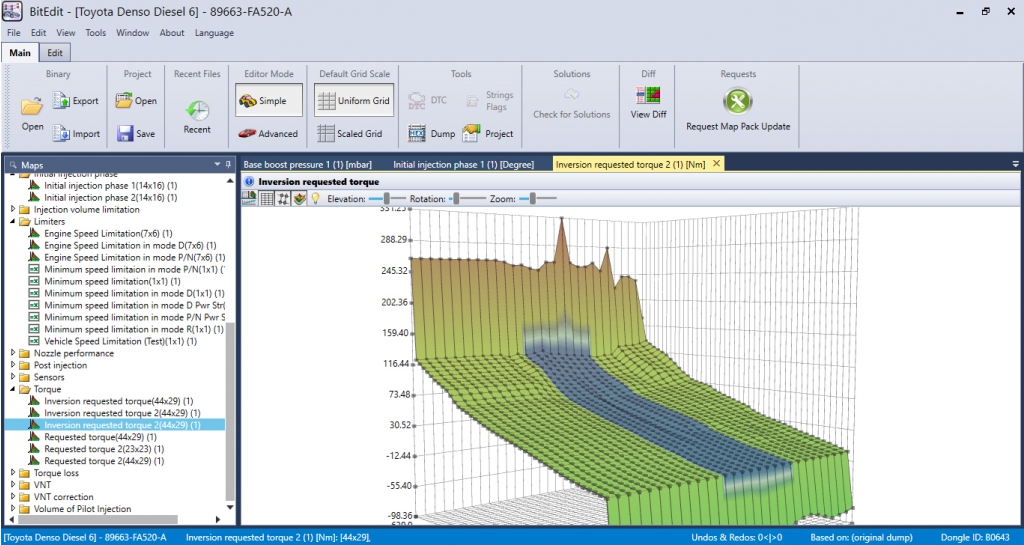This screenshot has width=1024, height=545.
Task: Adjust the Elevation slider
Action: (x=386, y=198)
